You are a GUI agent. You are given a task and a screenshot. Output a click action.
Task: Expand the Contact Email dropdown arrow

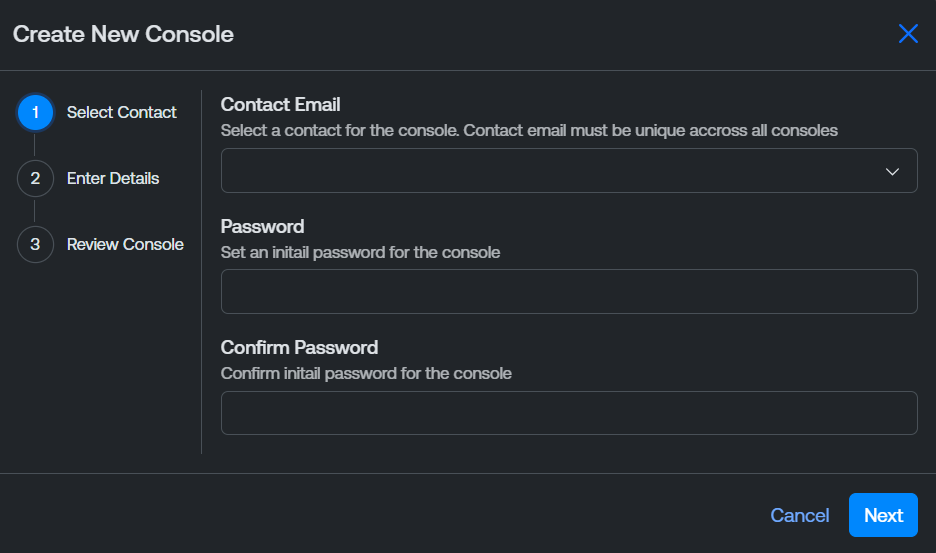(893, 172)
